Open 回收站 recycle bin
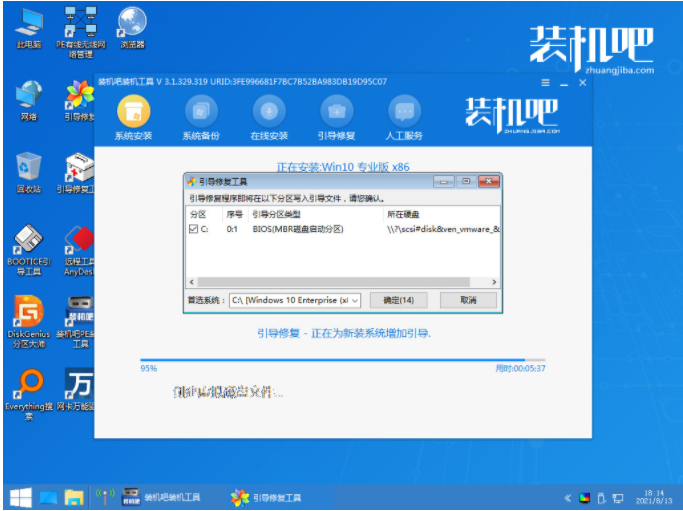 click(29, 173)
